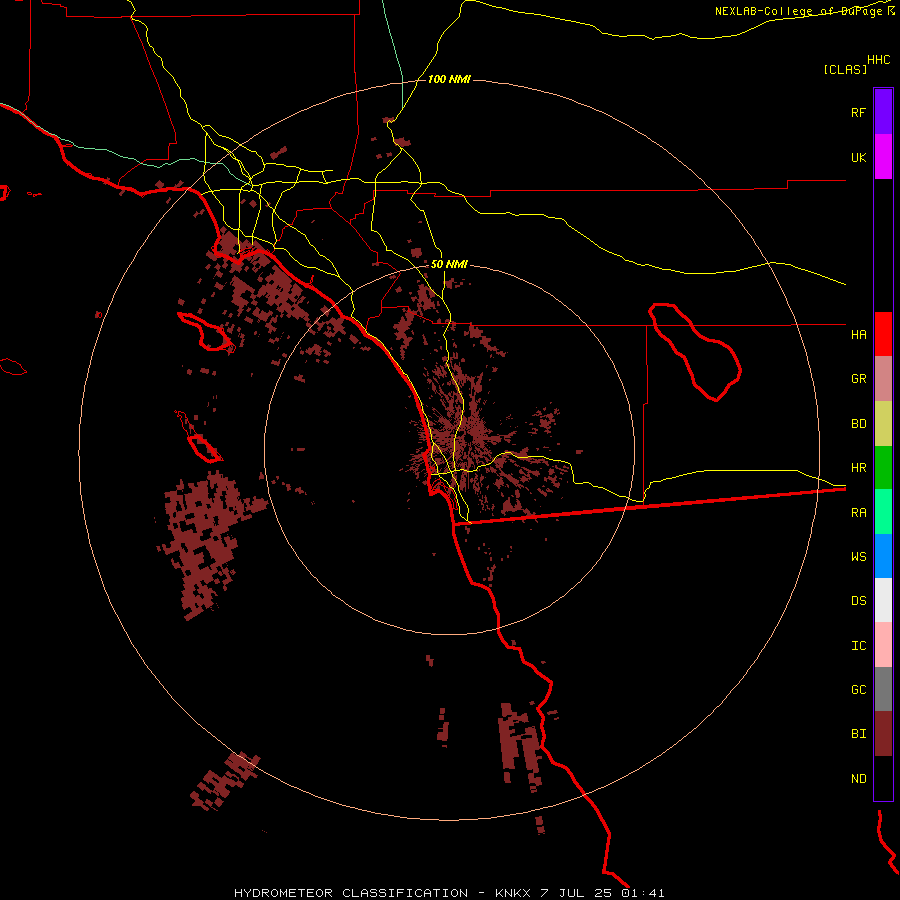Click the UK magenta color swatch

point(883,157)
